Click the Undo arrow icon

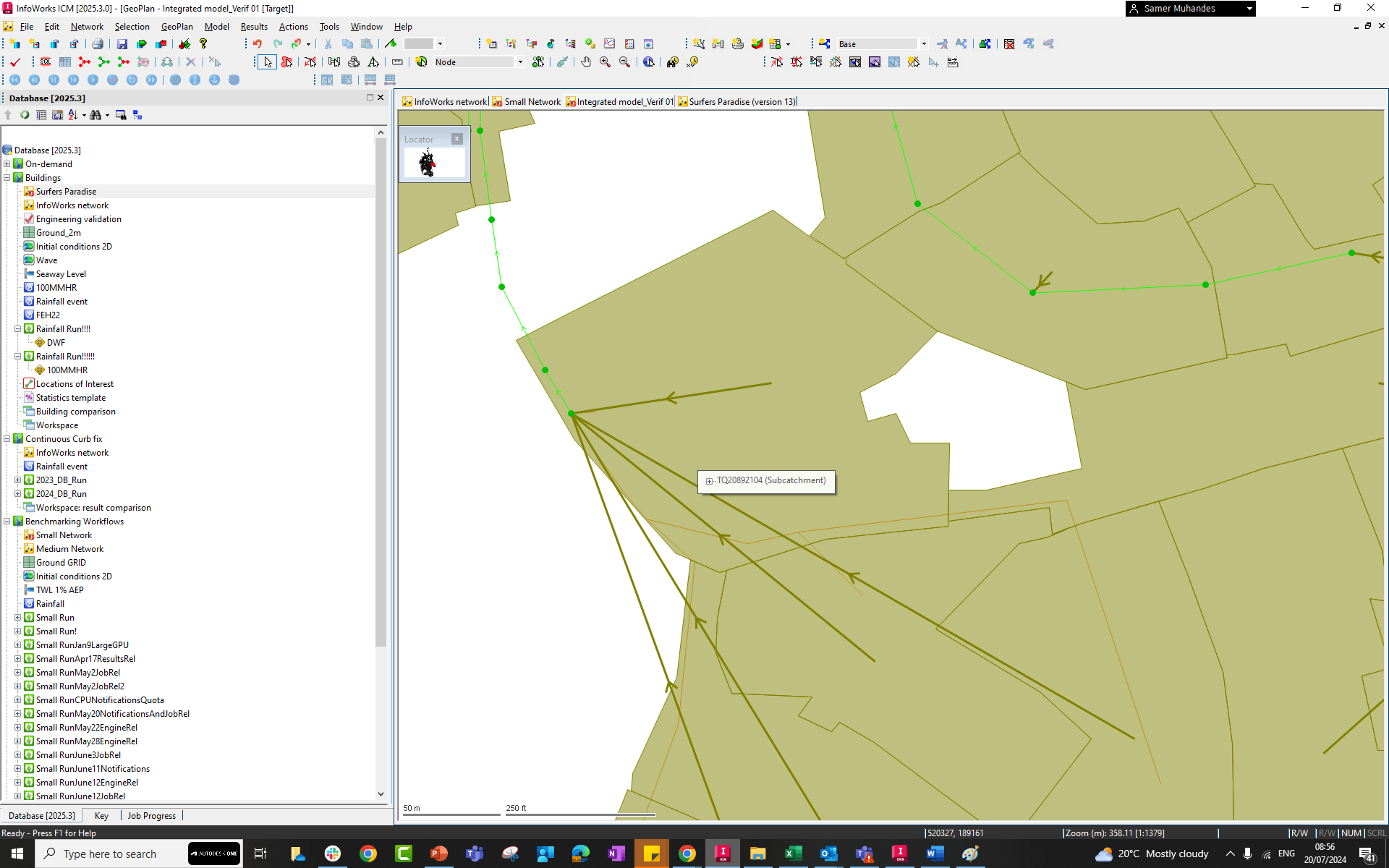(258, 44)
